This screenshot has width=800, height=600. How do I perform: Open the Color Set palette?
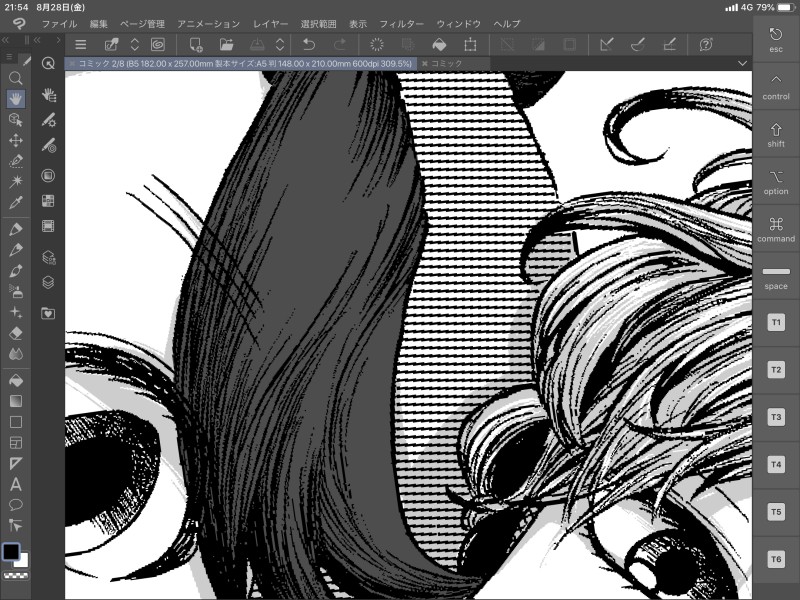[x=48, y=201]
